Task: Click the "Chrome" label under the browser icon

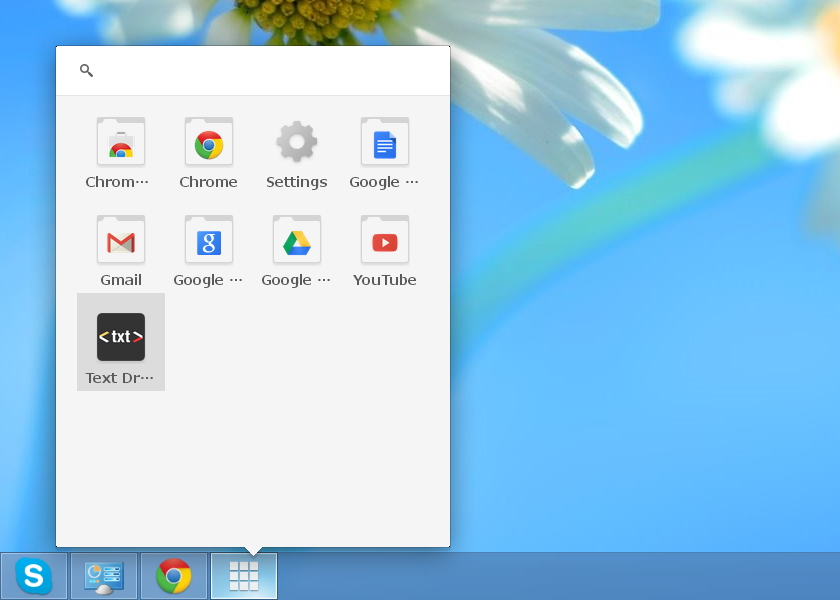Action: pyautogui.click(x=208, y=181)
